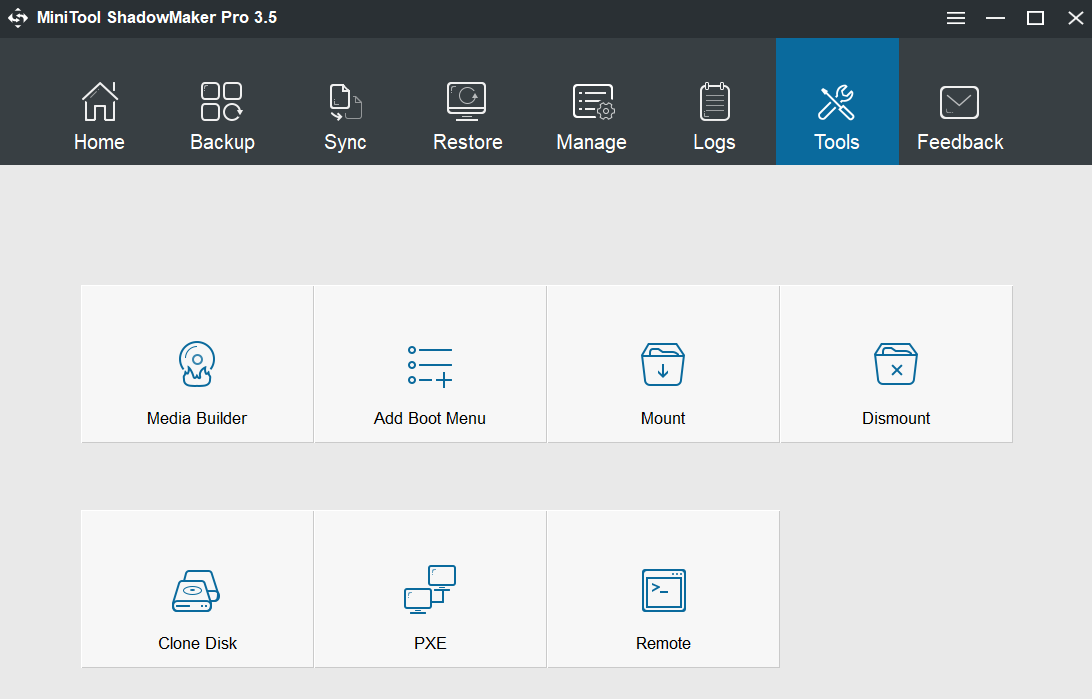Maximize the ShadowMaker window

pos(1036,18)
